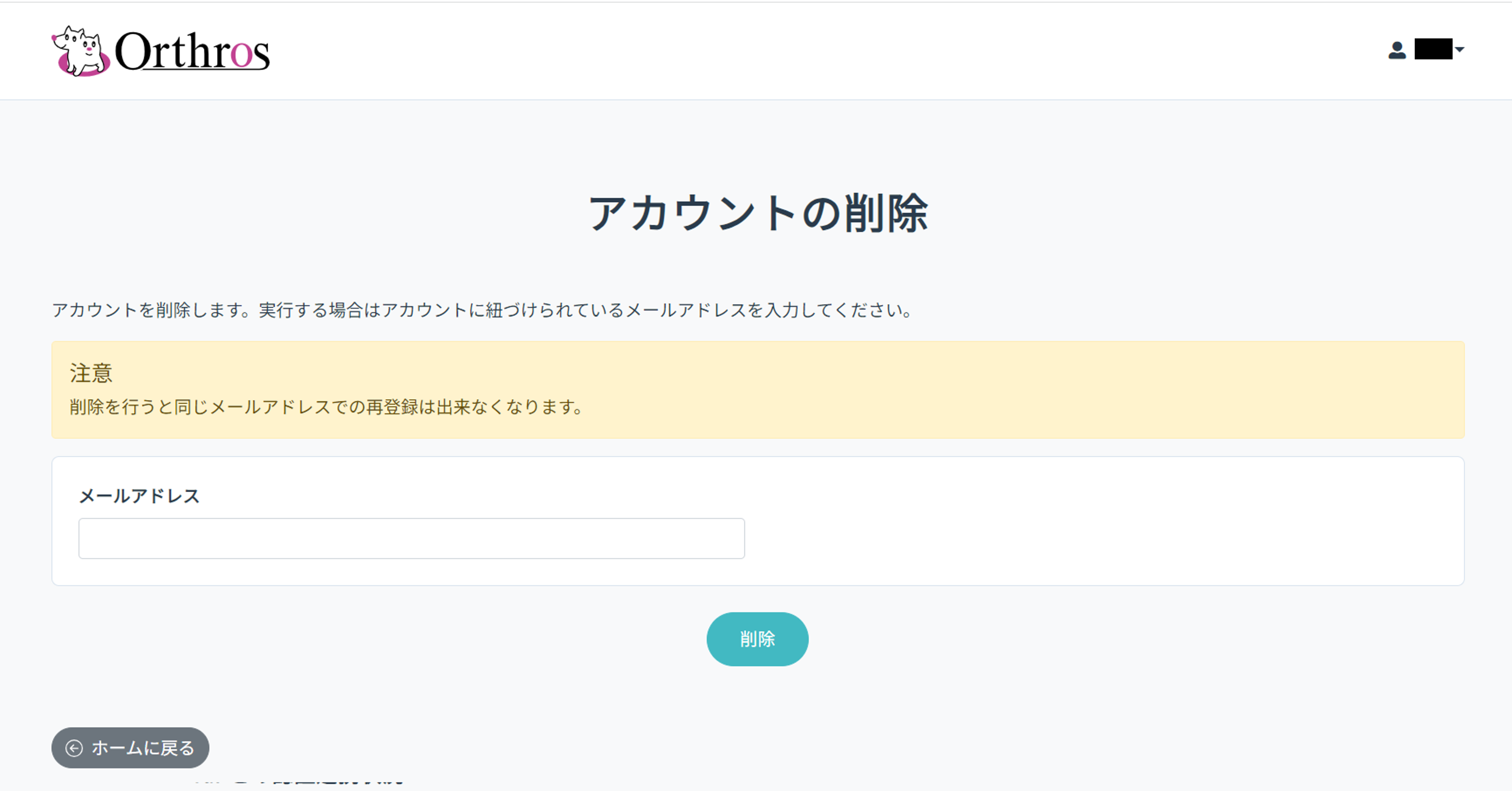The height and width of the screenshot is (791, 1512).
Task: Click the 注意 warning title
Action: [x=91, y=373]
